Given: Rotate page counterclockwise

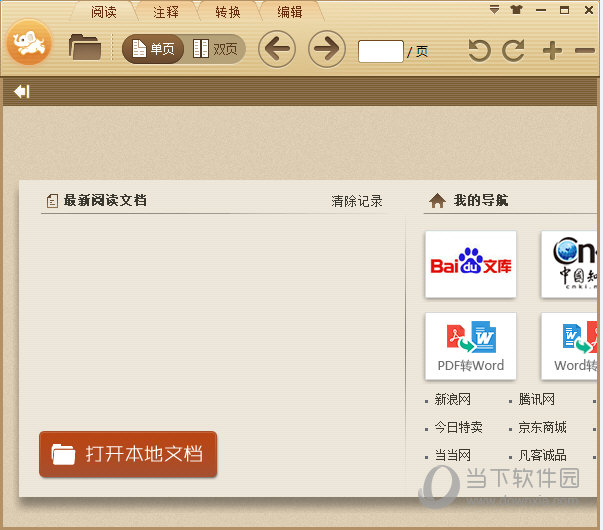Looking at the screenshot, I should [x=479, y=50].
